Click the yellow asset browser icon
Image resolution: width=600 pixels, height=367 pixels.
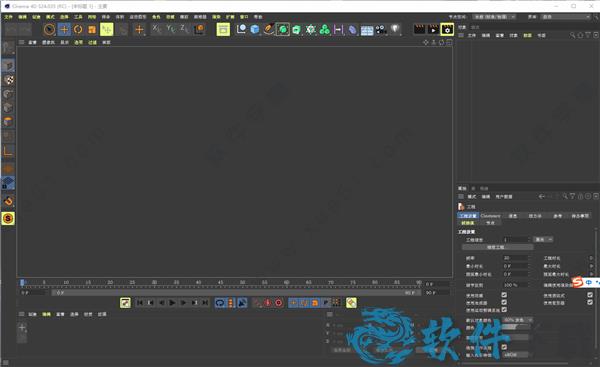pos(223,29)
